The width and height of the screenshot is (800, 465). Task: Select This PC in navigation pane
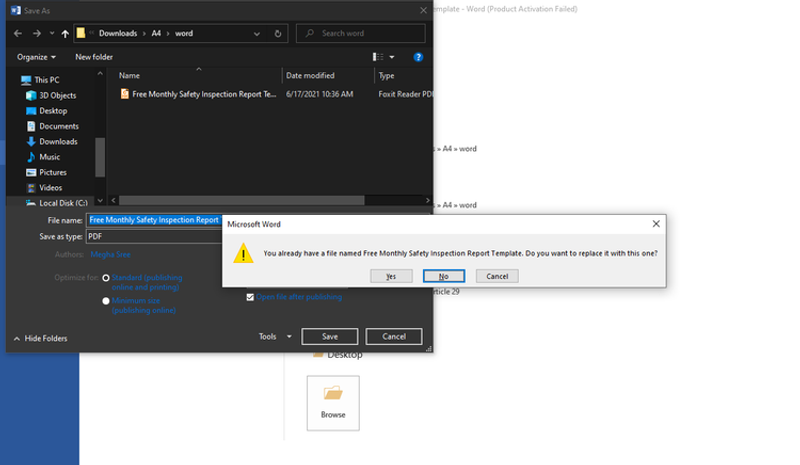[46, 80]
